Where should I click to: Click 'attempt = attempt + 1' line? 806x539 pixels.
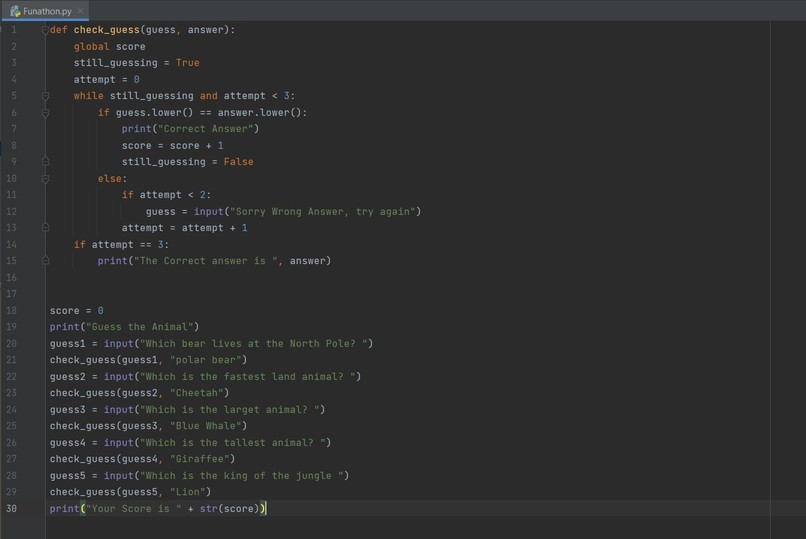(x=185, y=228)
